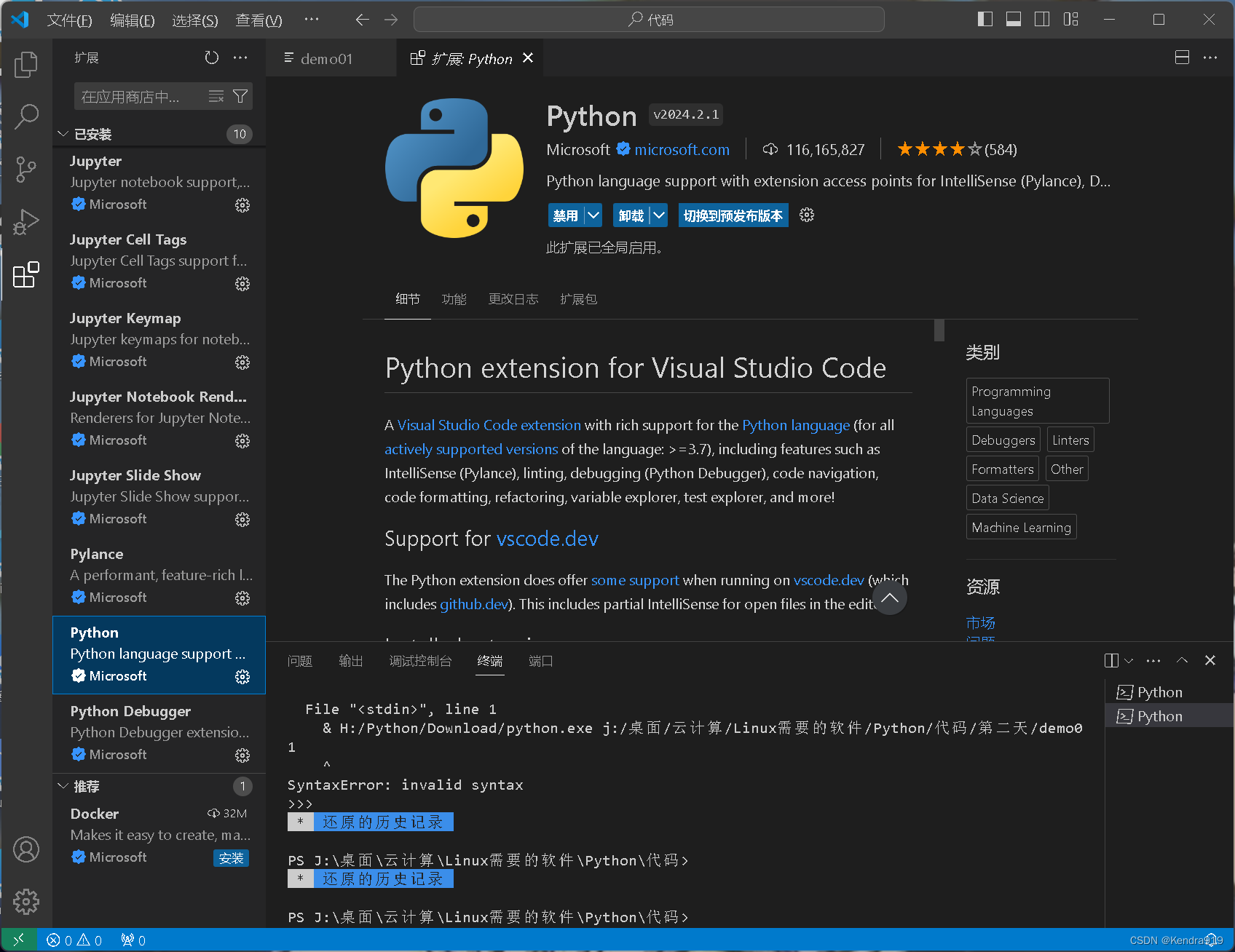Show errors and warnings in status bar
Image resolution: width=1235 pixels, height=952 pixels.
coord(74,940)
